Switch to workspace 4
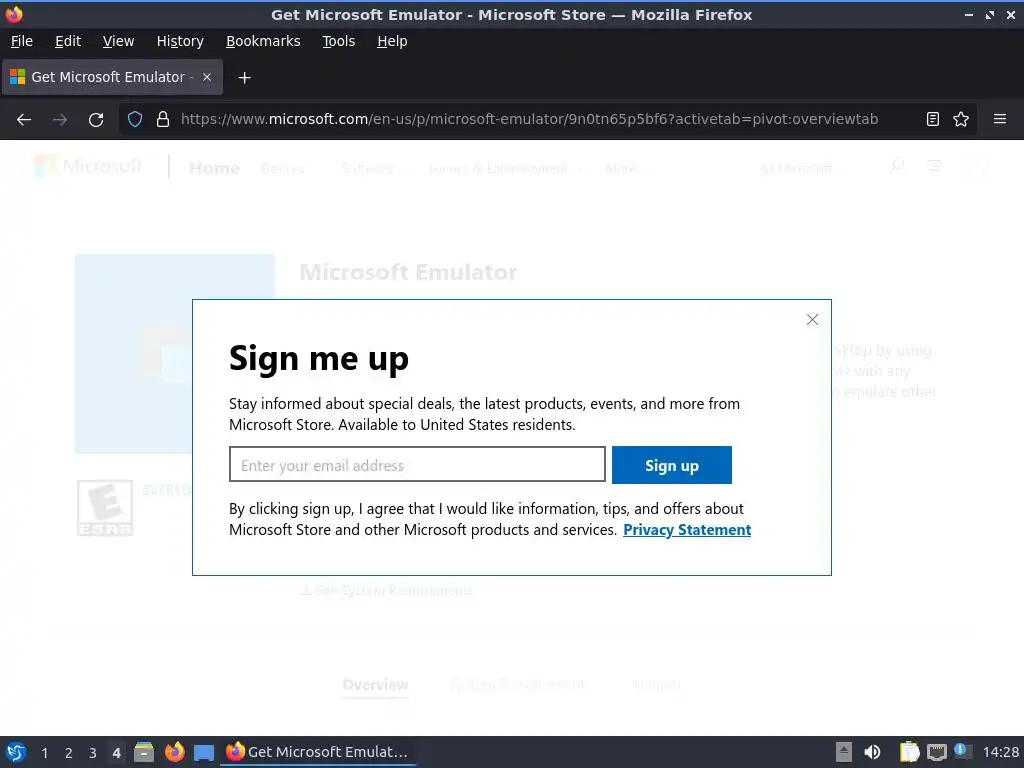 click(x=116, y=753)
